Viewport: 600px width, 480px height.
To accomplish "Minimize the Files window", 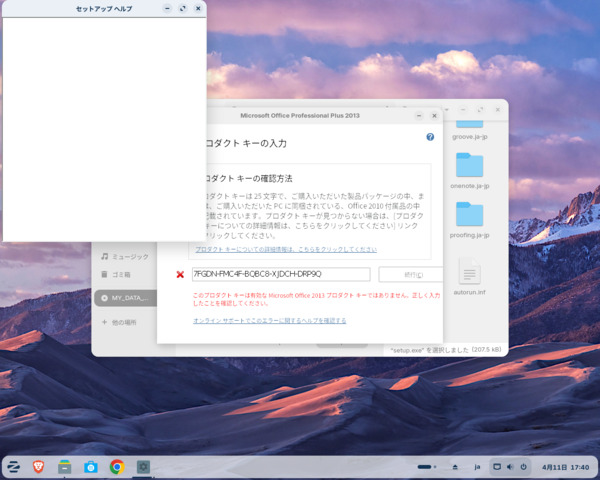I will coord(463,110).
